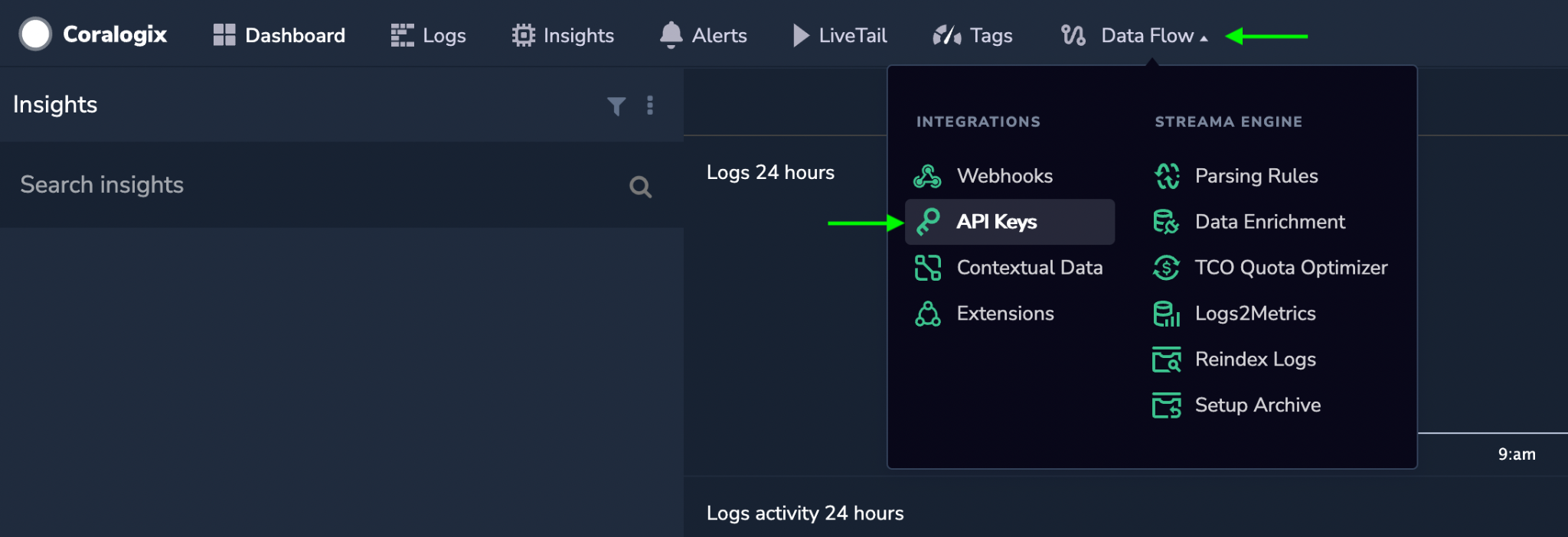1568x537 pixels.
Task: Click the Dashboard grid icon
Action: pos(224,35)
